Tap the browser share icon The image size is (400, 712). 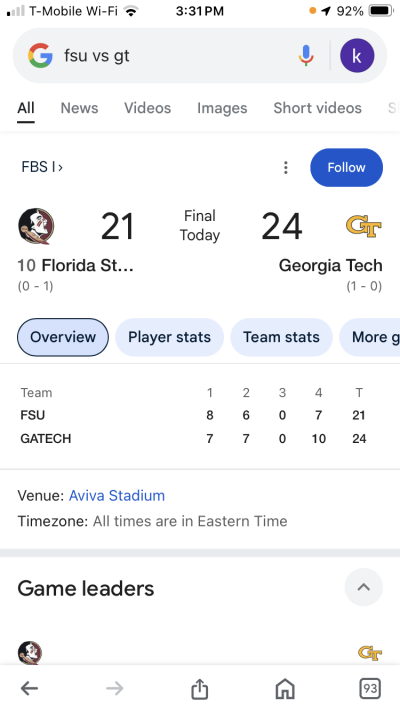click(x=199, y=689)
